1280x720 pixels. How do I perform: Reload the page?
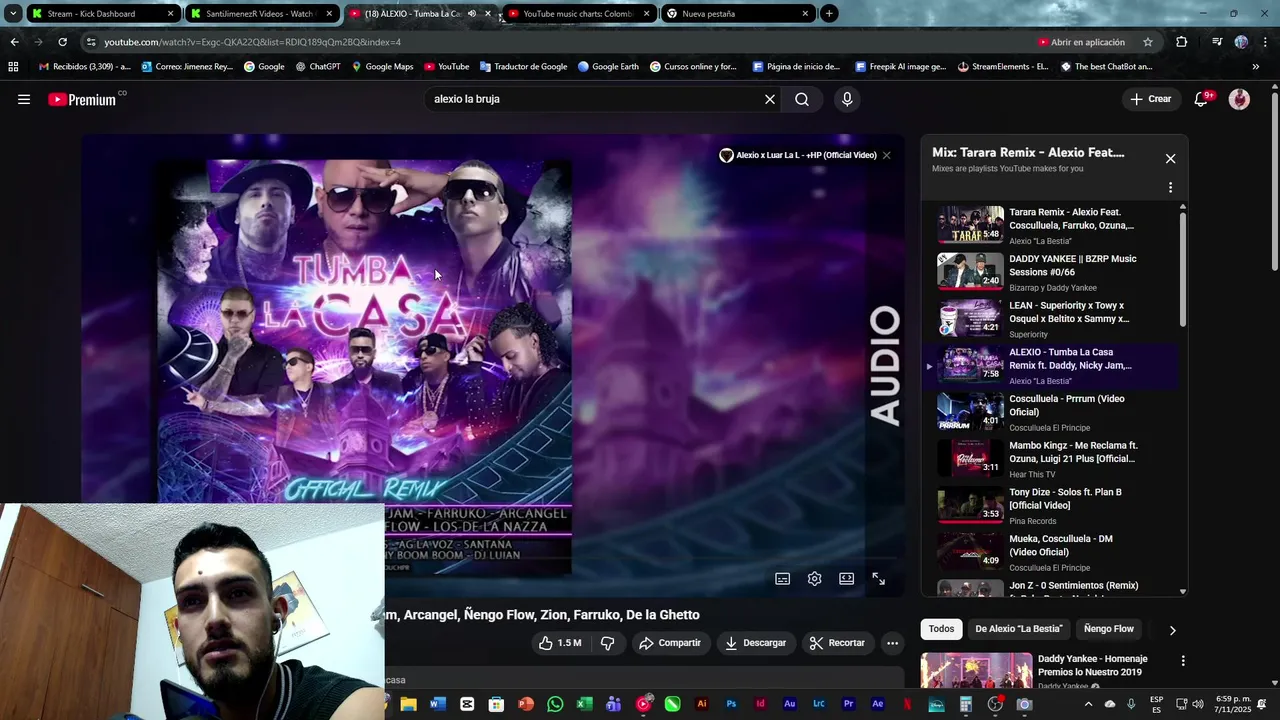(62, 42)
